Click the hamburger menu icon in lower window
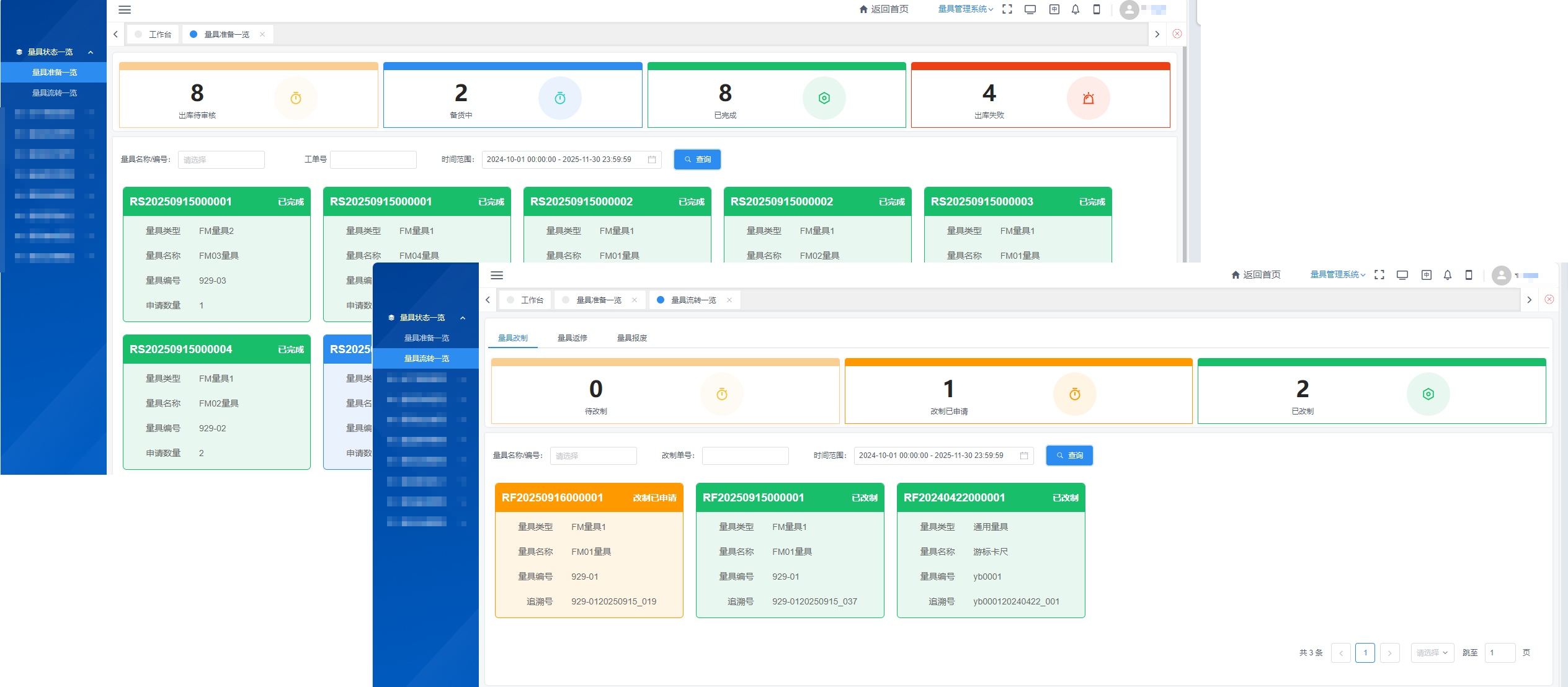Screen dimensions: 1568x687 point(496,275)
